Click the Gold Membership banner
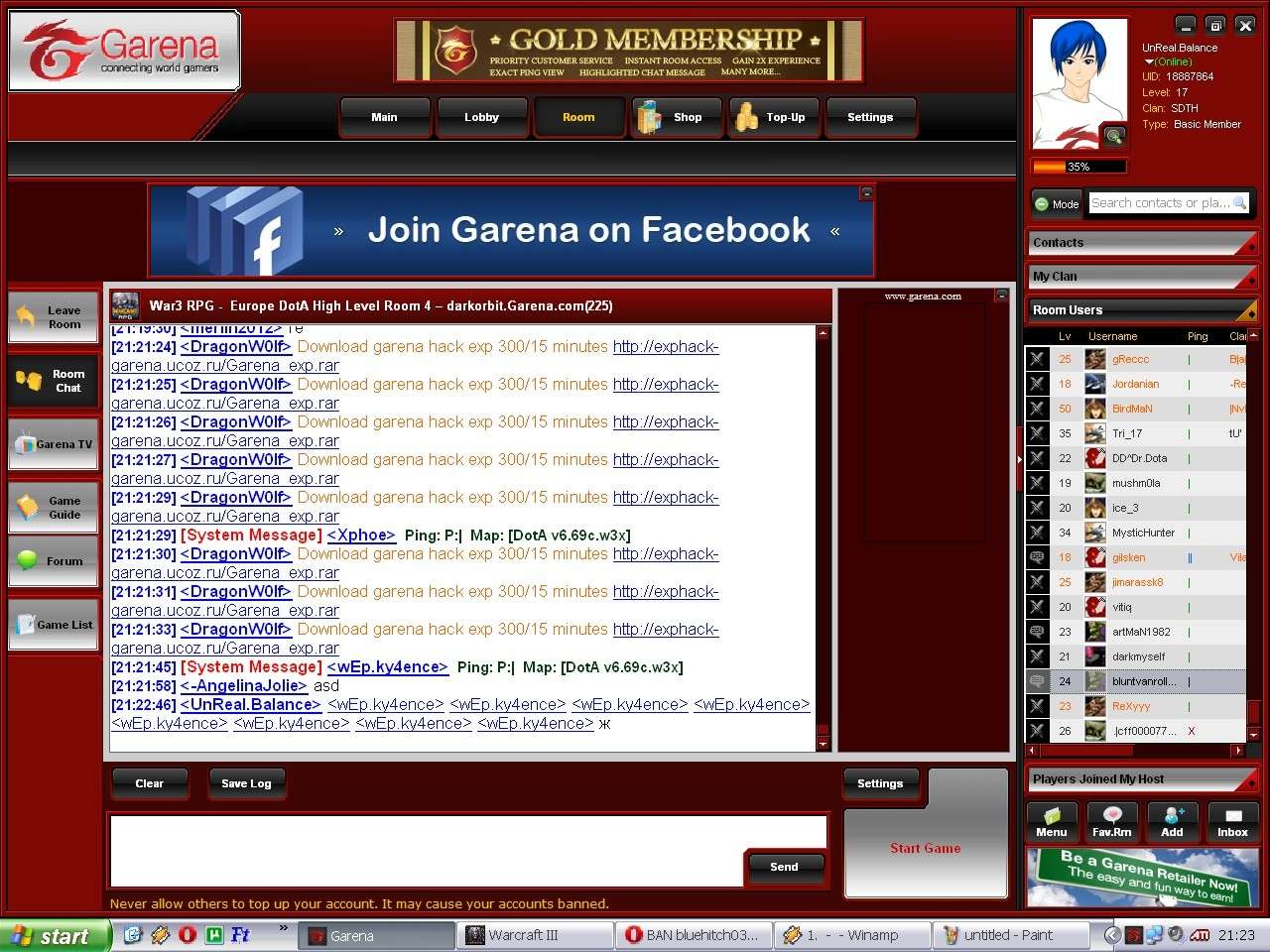 628,51
